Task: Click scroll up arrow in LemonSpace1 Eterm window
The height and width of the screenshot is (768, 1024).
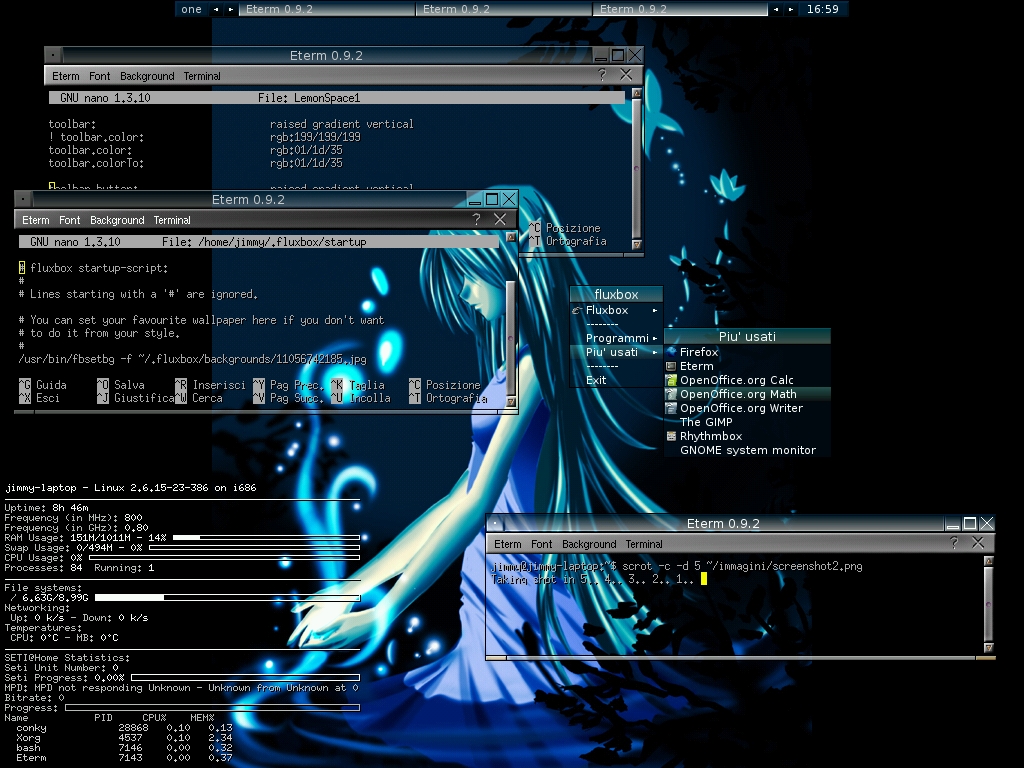Action: (x=636, y=93)
